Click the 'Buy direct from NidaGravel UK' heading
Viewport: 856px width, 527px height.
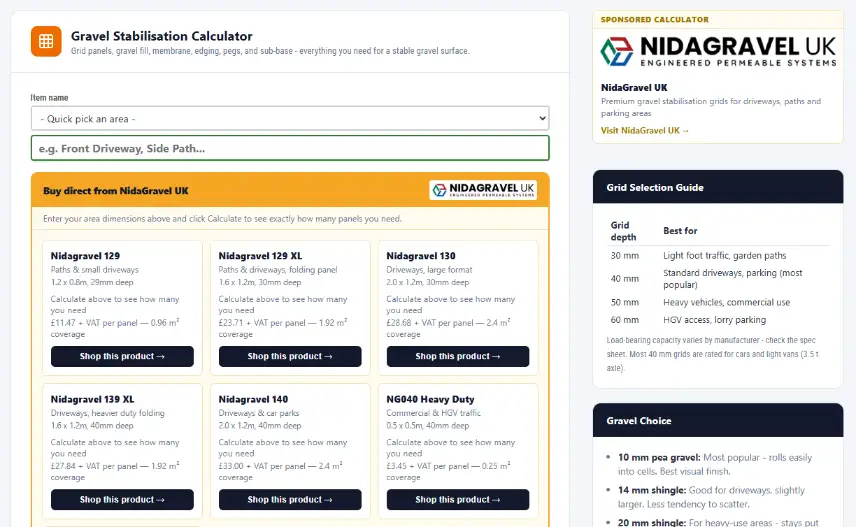(x=116, y=191)
